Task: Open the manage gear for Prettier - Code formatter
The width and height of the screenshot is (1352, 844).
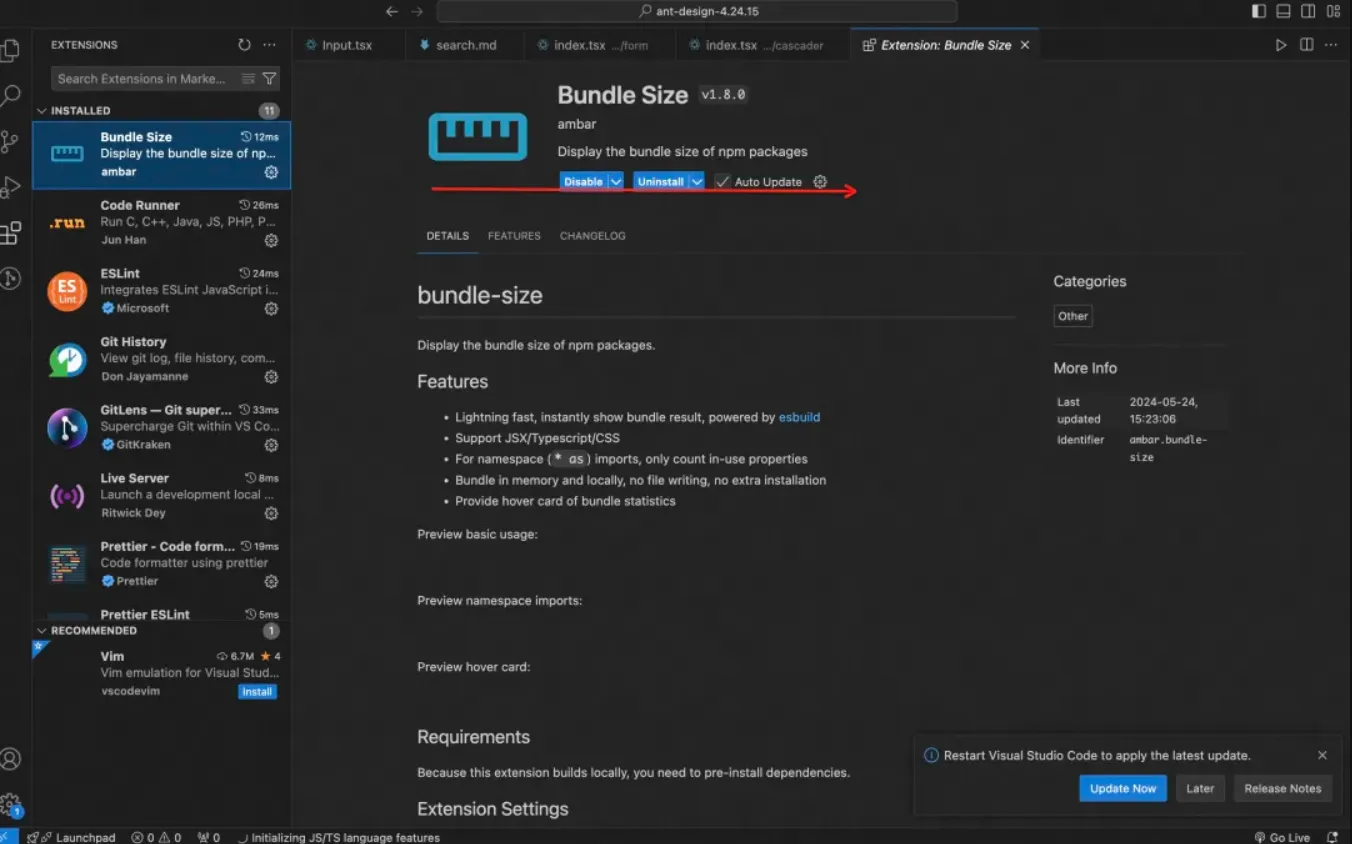Action: point(271,581)
